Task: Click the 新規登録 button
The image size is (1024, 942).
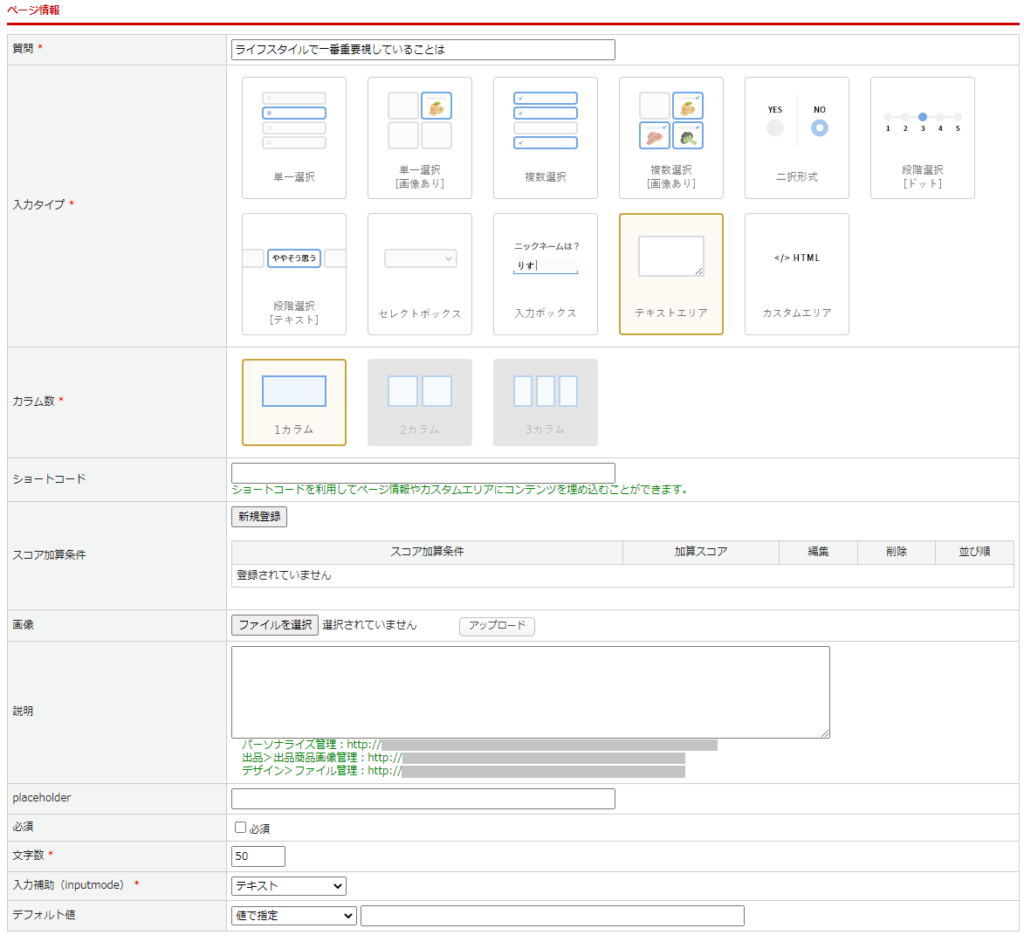Action: (x=259, y=517)
